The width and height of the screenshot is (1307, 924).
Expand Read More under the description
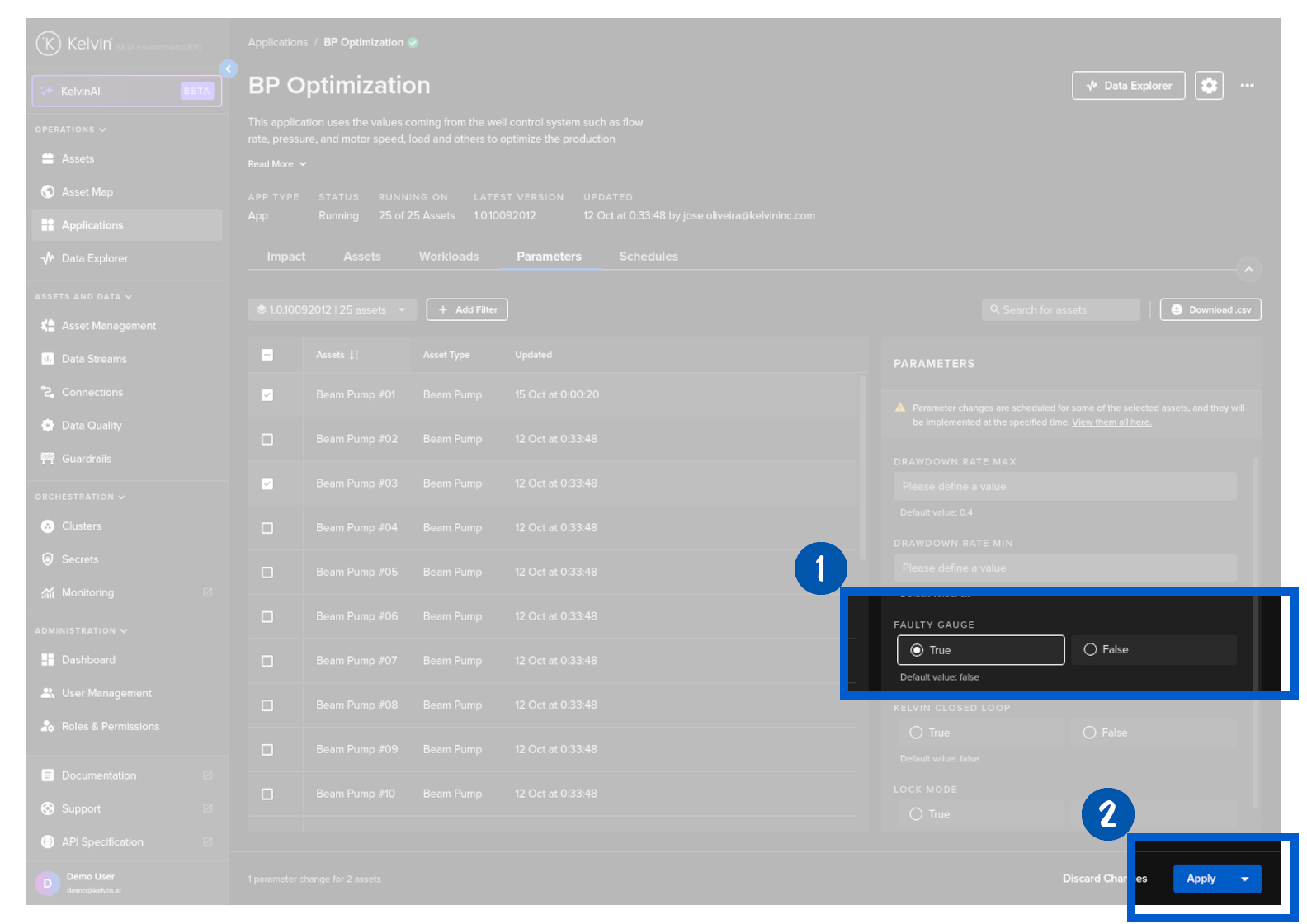point(277,164)
